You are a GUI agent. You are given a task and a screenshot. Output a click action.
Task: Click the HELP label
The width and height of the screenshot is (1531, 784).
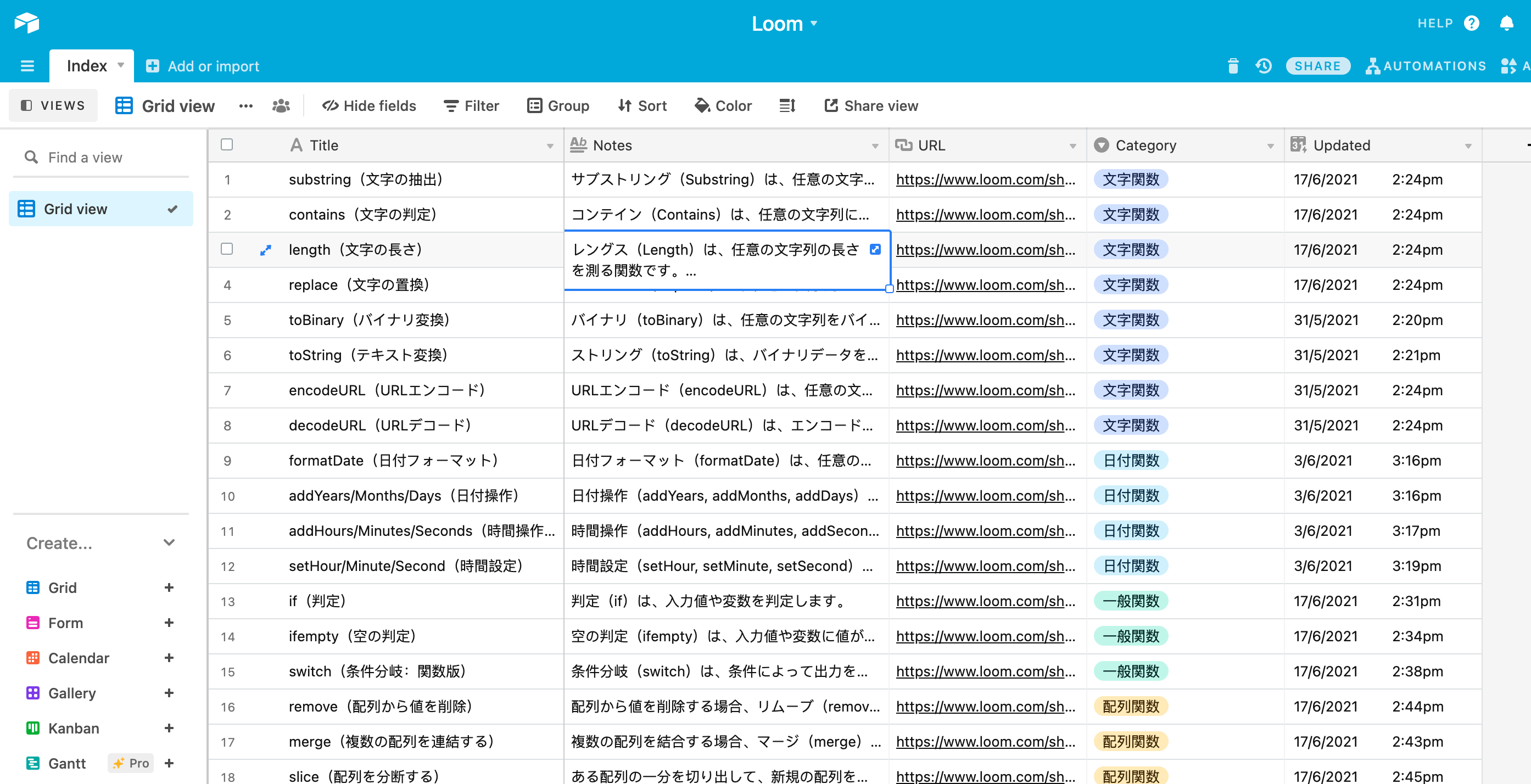click(x=1435, y=23)
